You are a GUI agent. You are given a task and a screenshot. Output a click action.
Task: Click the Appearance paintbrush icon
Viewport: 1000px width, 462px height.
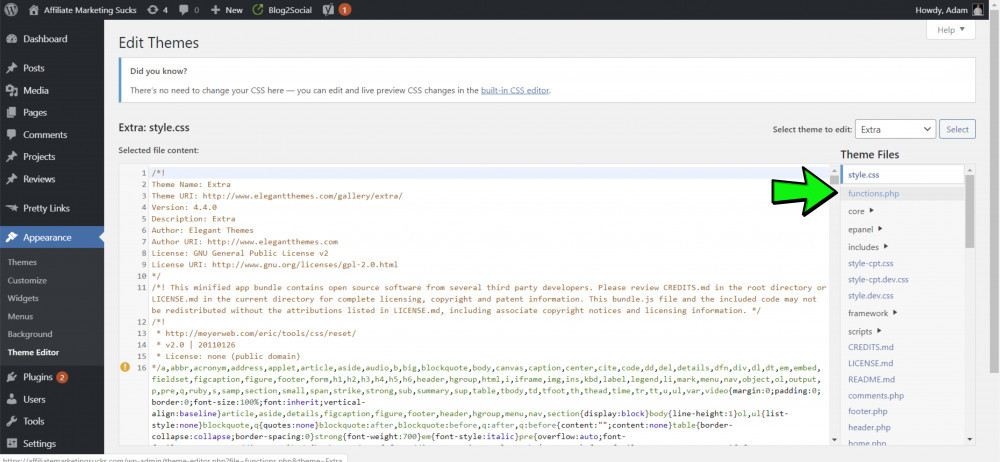pos(11,237)
